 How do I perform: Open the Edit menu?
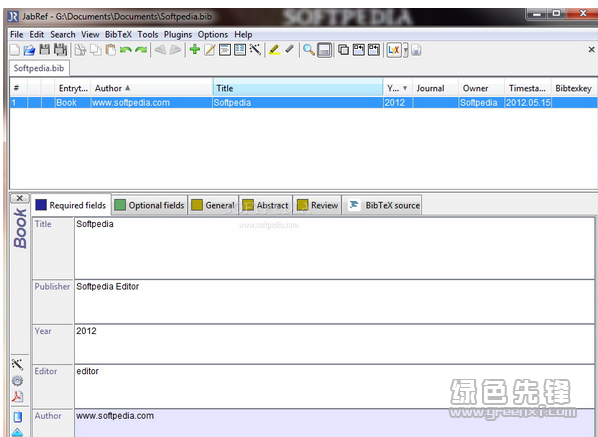coord(37,35)
